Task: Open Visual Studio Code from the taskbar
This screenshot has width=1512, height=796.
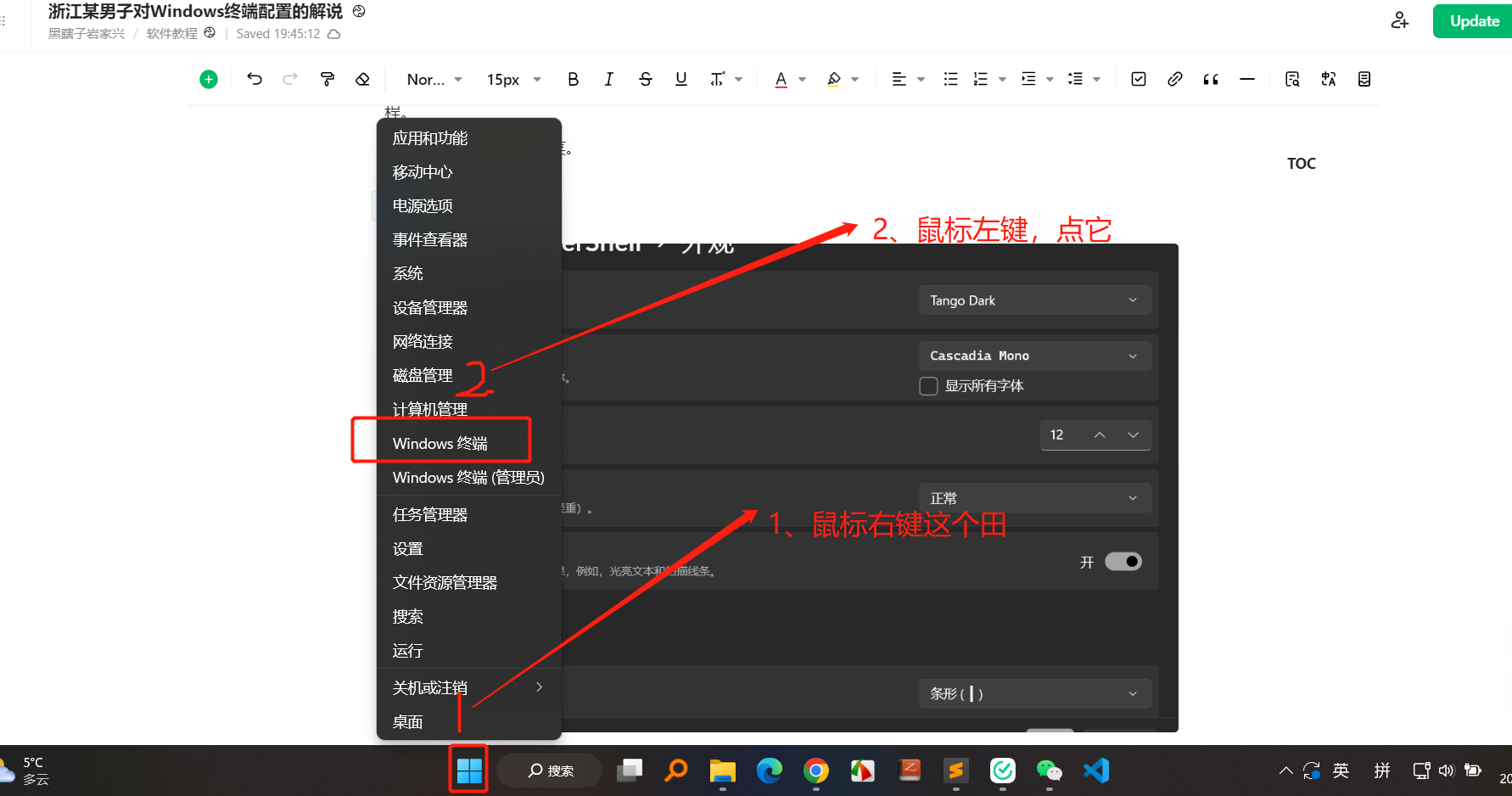Action: coord(1096,771)
